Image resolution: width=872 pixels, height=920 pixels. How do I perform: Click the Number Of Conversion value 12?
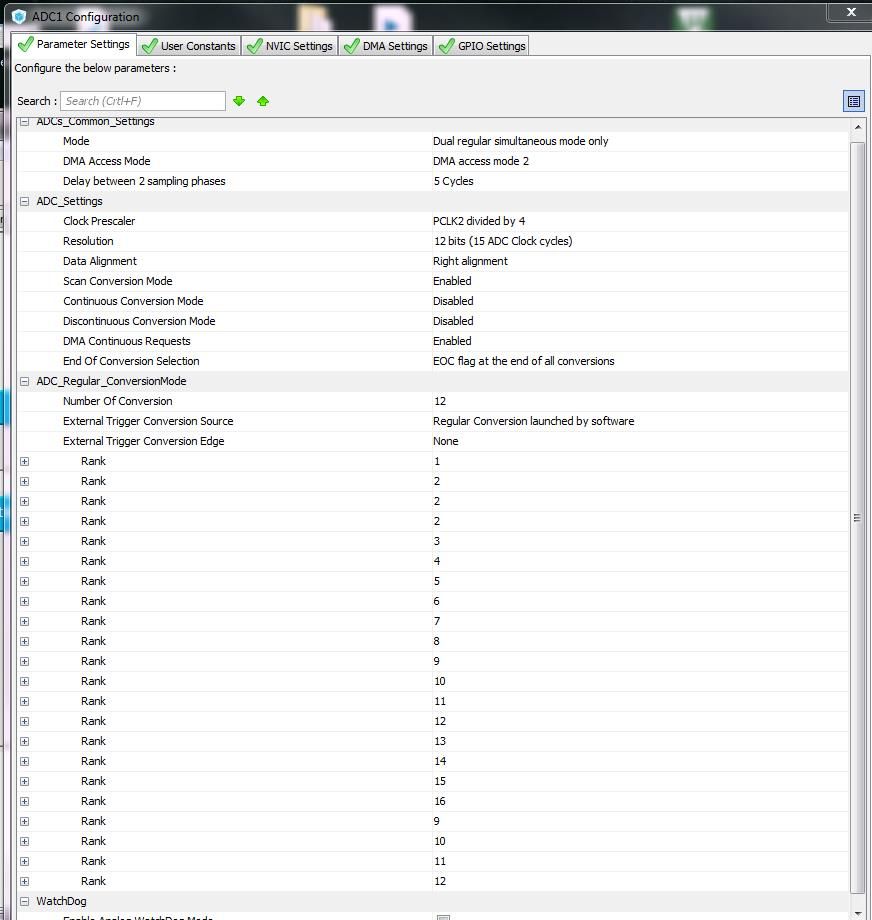[440, 401]
